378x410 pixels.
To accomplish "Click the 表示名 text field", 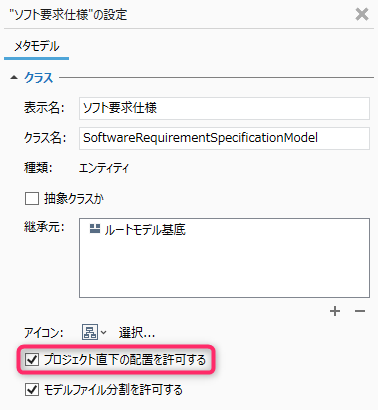I will [224, 108].
